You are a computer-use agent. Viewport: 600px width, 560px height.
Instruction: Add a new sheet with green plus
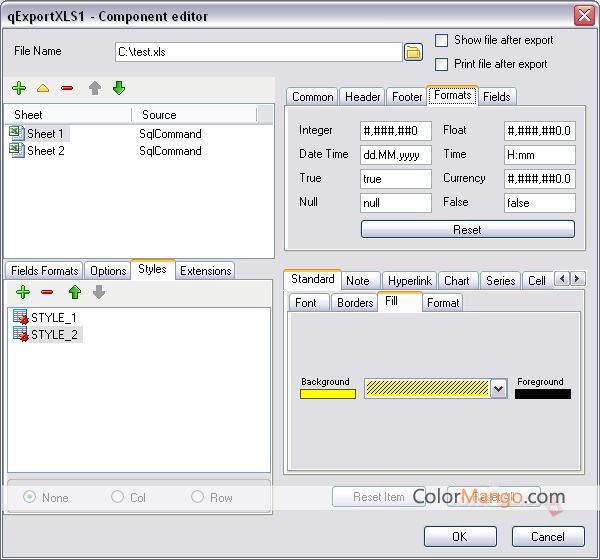click(19, 88)
